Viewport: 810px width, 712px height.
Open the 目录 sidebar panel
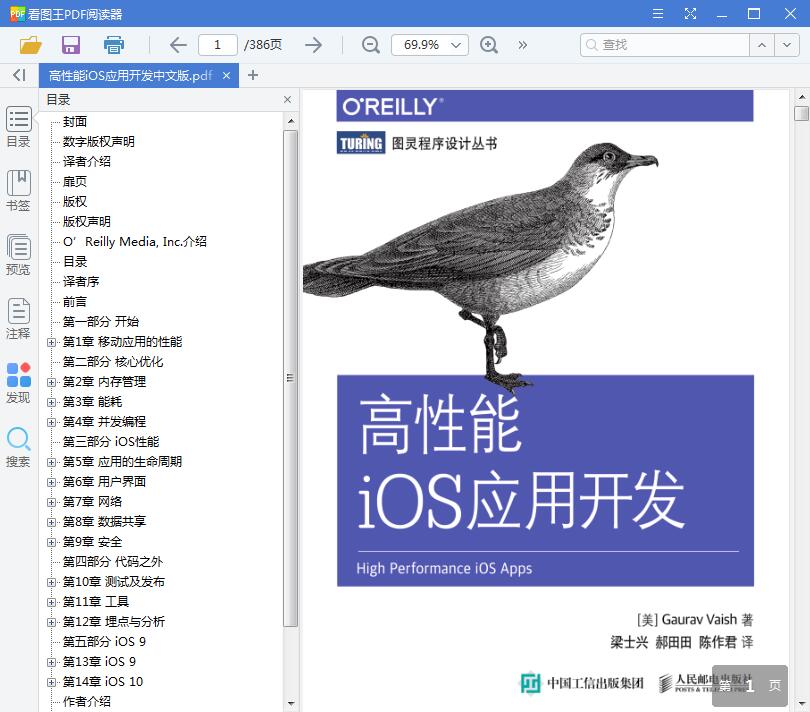point(19,127)
